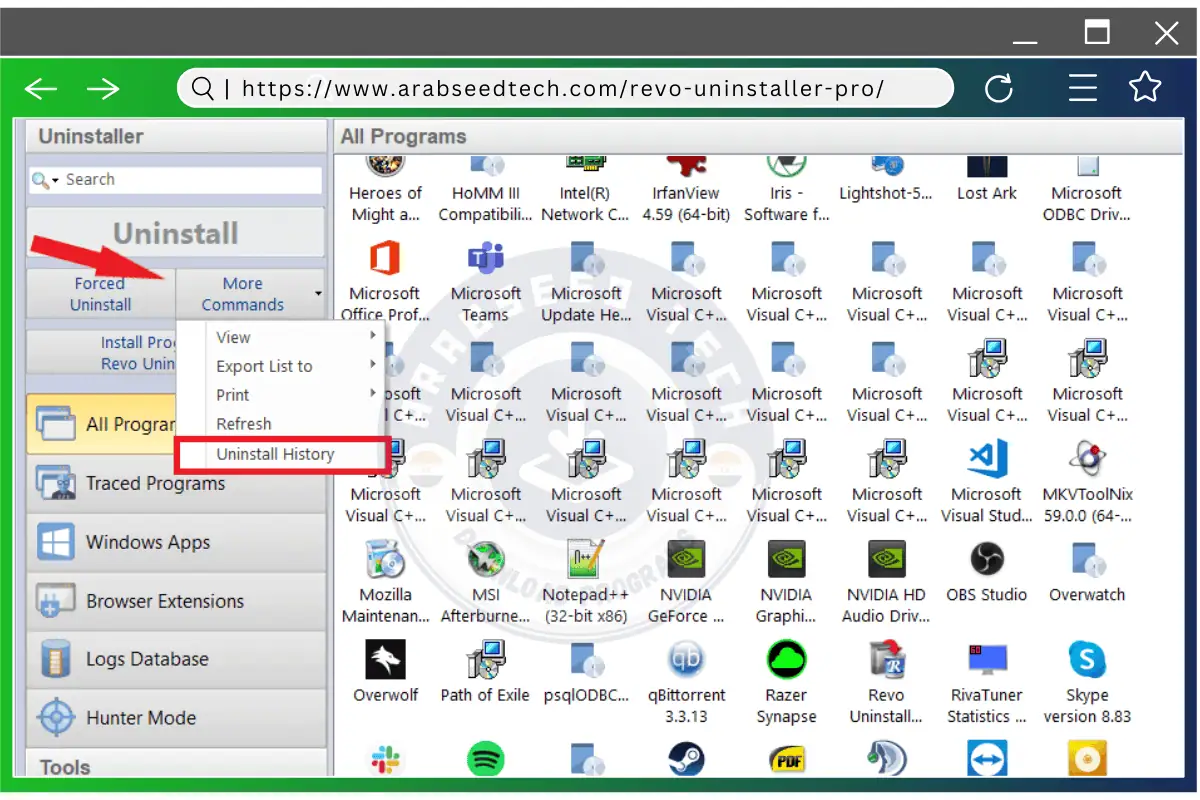Click the Search field in the Uninstaller panel
The width and height of the screenshot is (1200, 800).
[x=175, y=179]
